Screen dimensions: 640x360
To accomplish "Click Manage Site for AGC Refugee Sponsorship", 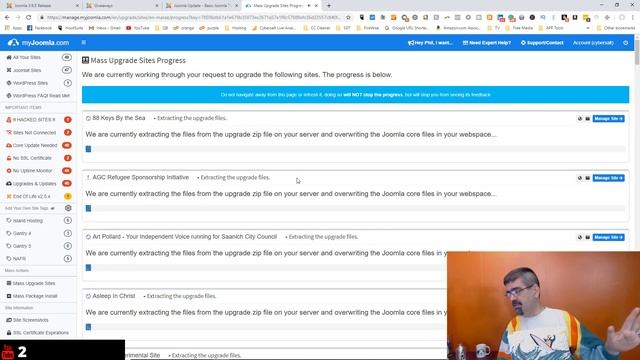I will [608, 178].
